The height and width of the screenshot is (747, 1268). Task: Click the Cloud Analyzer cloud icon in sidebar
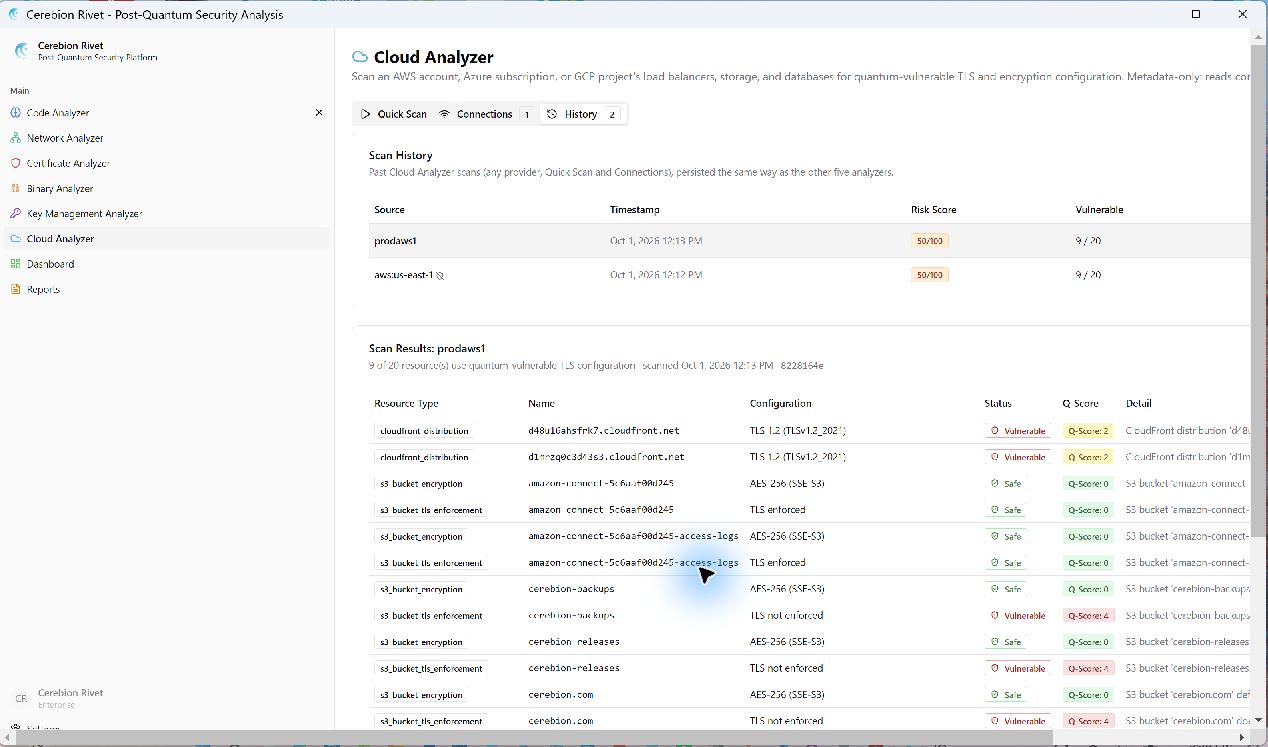coord(15,239)
